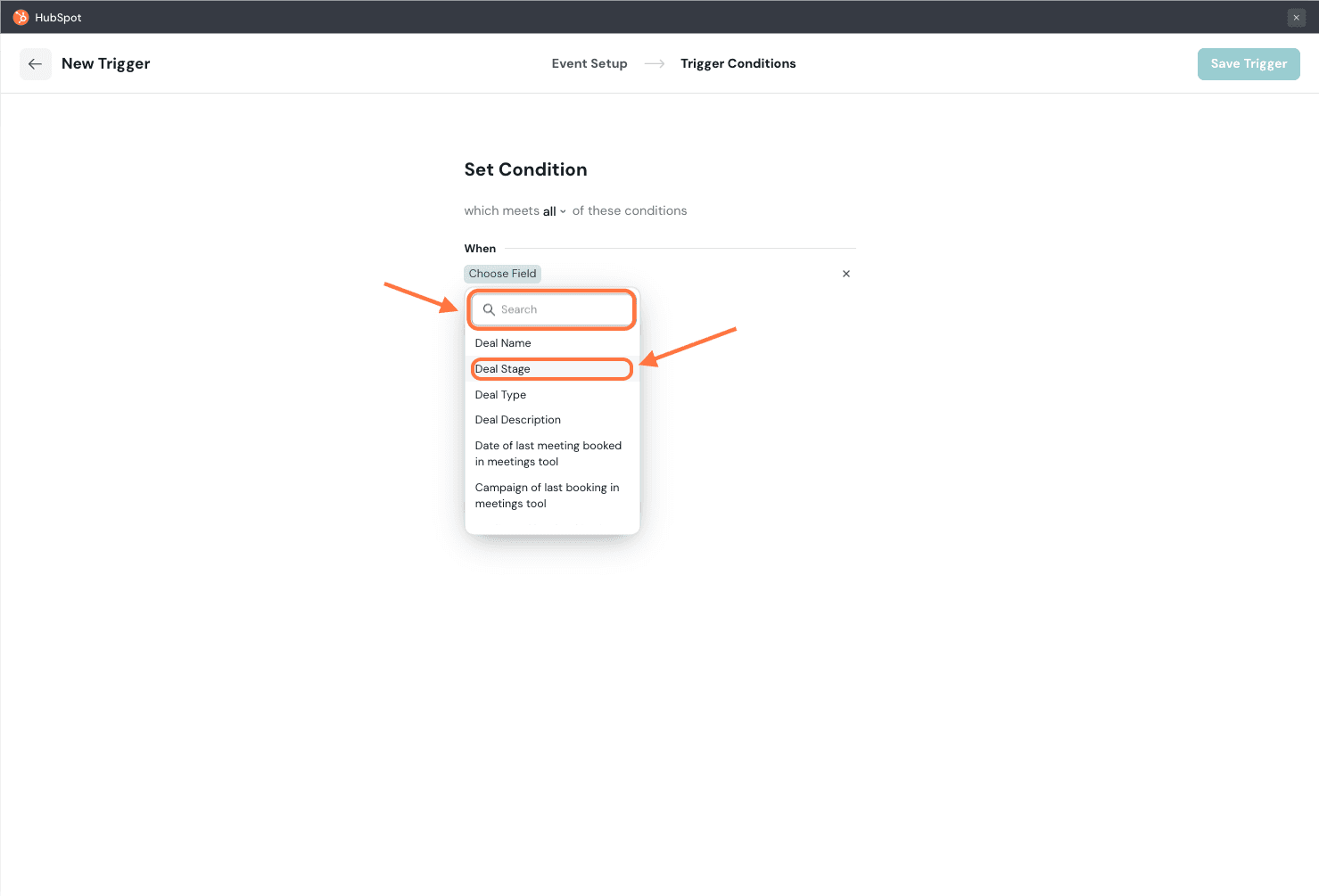Choose Date of last meeting booked option

(548, 454)
